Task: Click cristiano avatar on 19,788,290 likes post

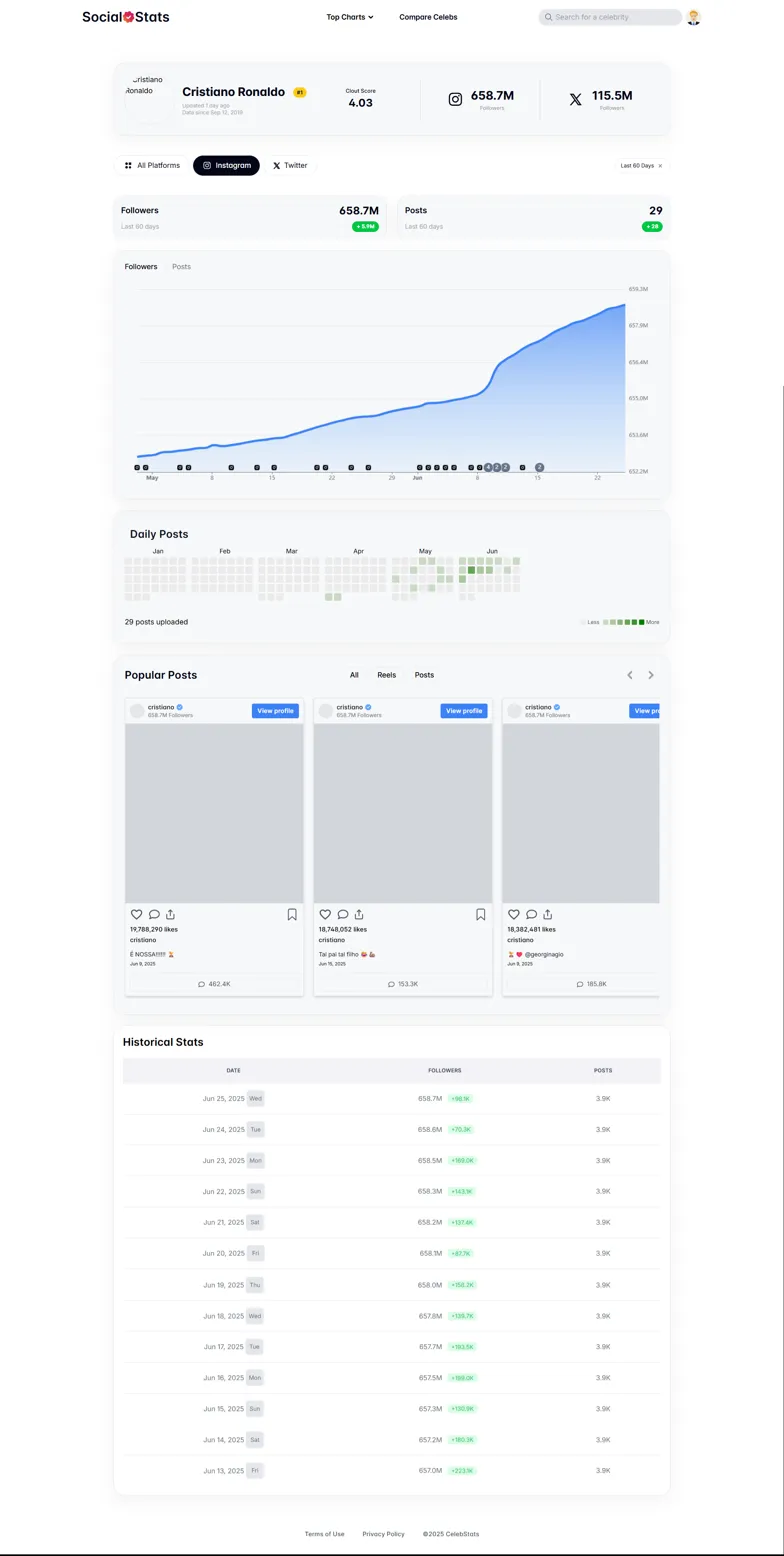Action: pos(137,711)
